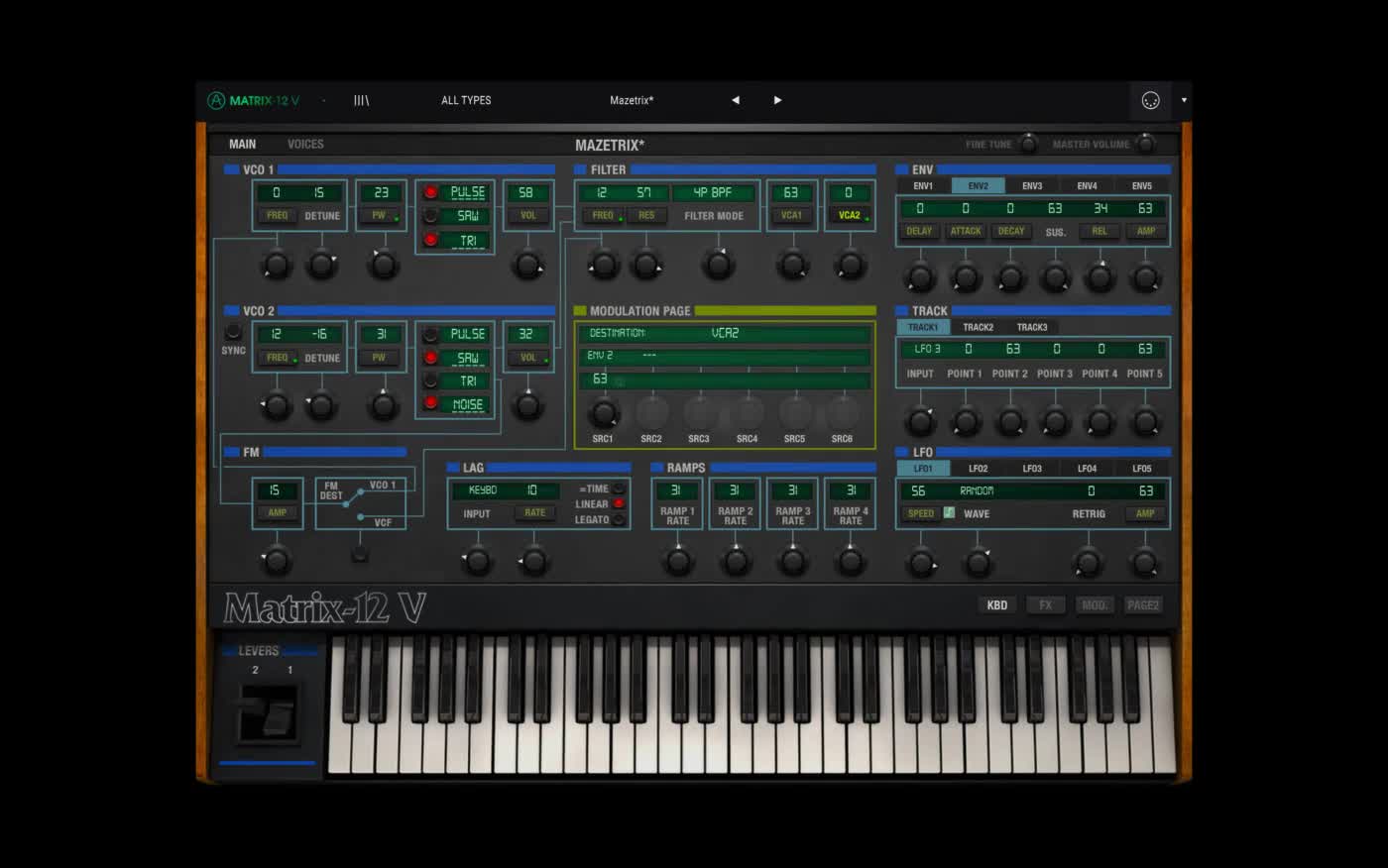Image resolution: width=1388 pixels, height=868 pixels.
Task: Click the VCO 1 VOL button
Action: [x=528, y=215]
